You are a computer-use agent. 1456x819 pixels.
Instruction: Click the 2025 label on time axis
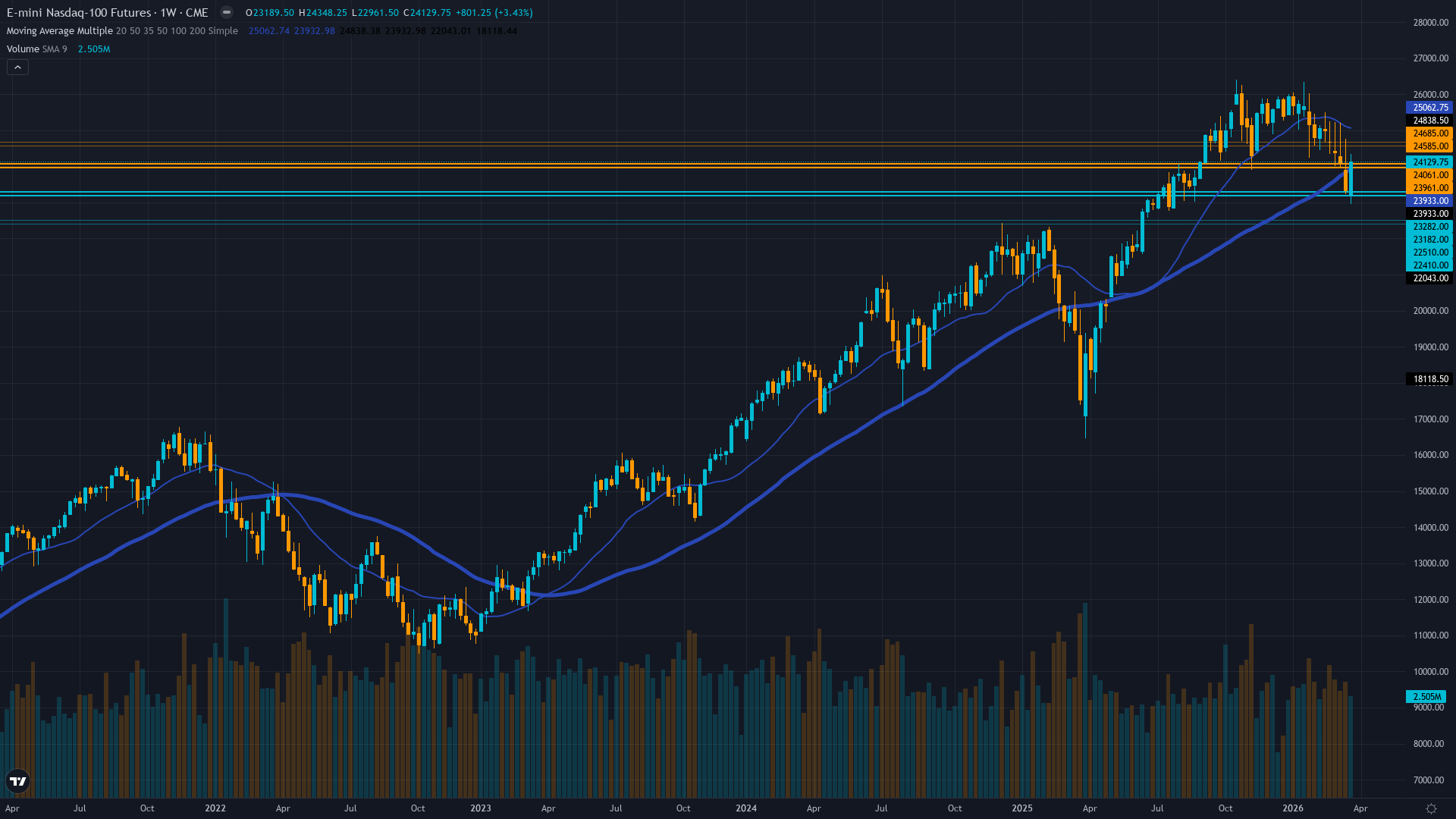coord(1022,808)
